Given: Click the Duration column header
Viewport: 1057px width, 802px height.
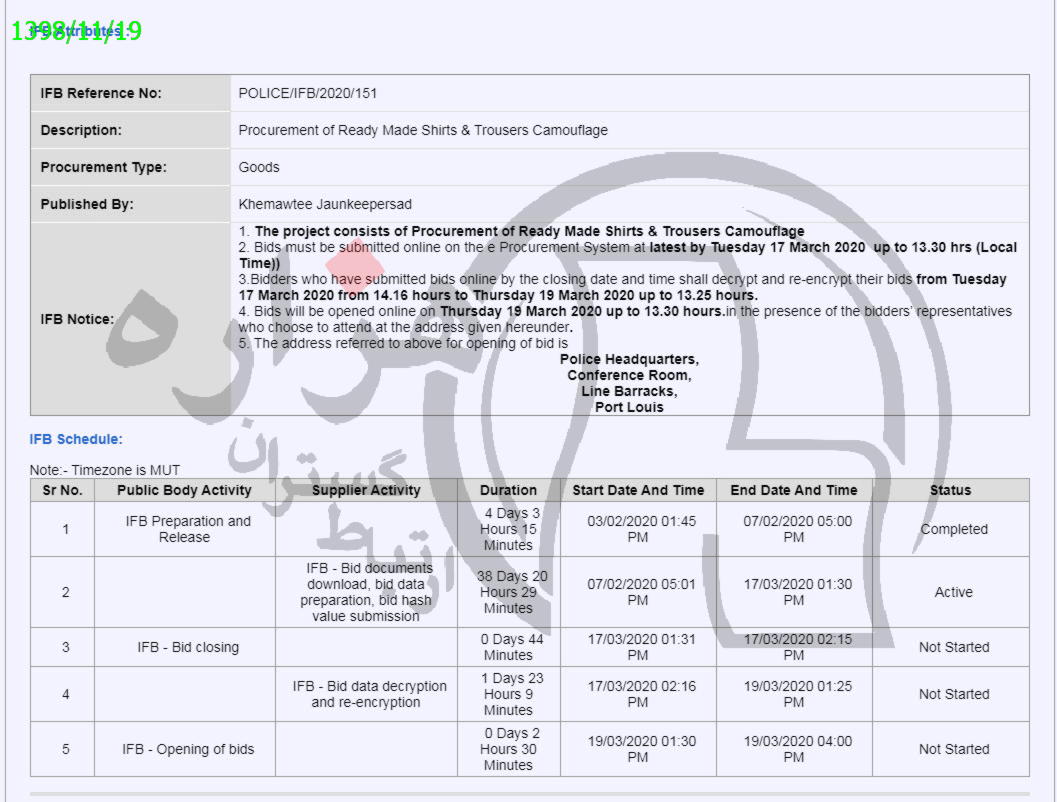Looking at the screenshot, I should (508, 490).
